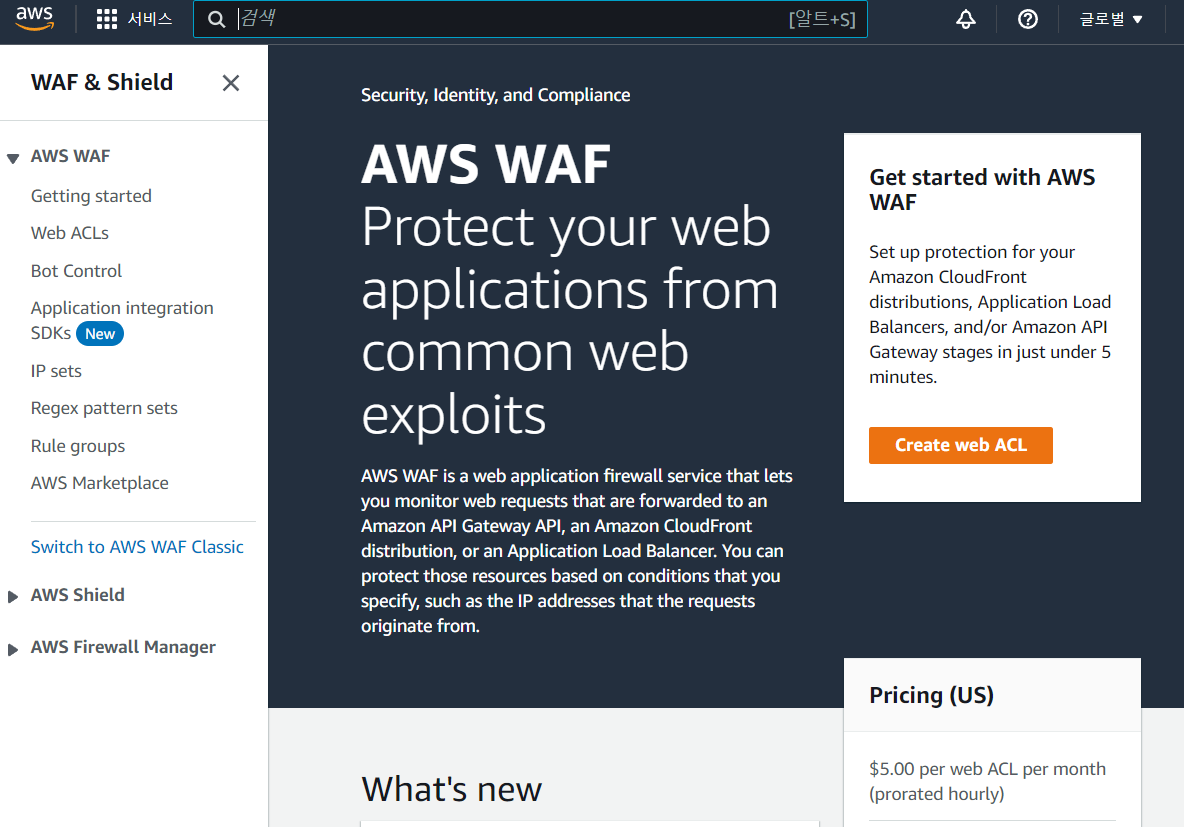Image resolution: width=1184 pixels, height=827 pixels.
Task: Open the notifications bell icon
Action: 966,20
